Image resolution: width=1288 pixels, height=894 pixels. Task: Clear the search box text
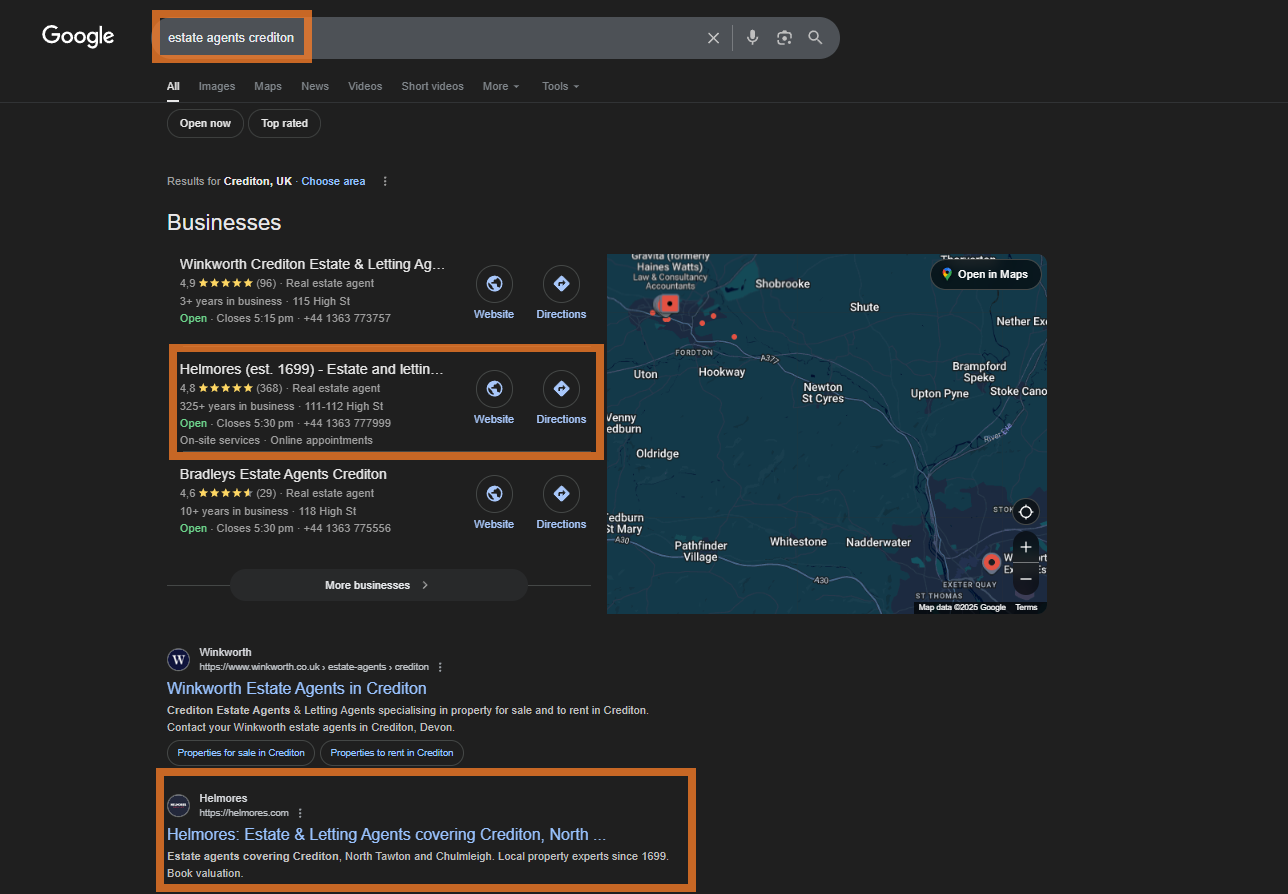pos(713,38)
